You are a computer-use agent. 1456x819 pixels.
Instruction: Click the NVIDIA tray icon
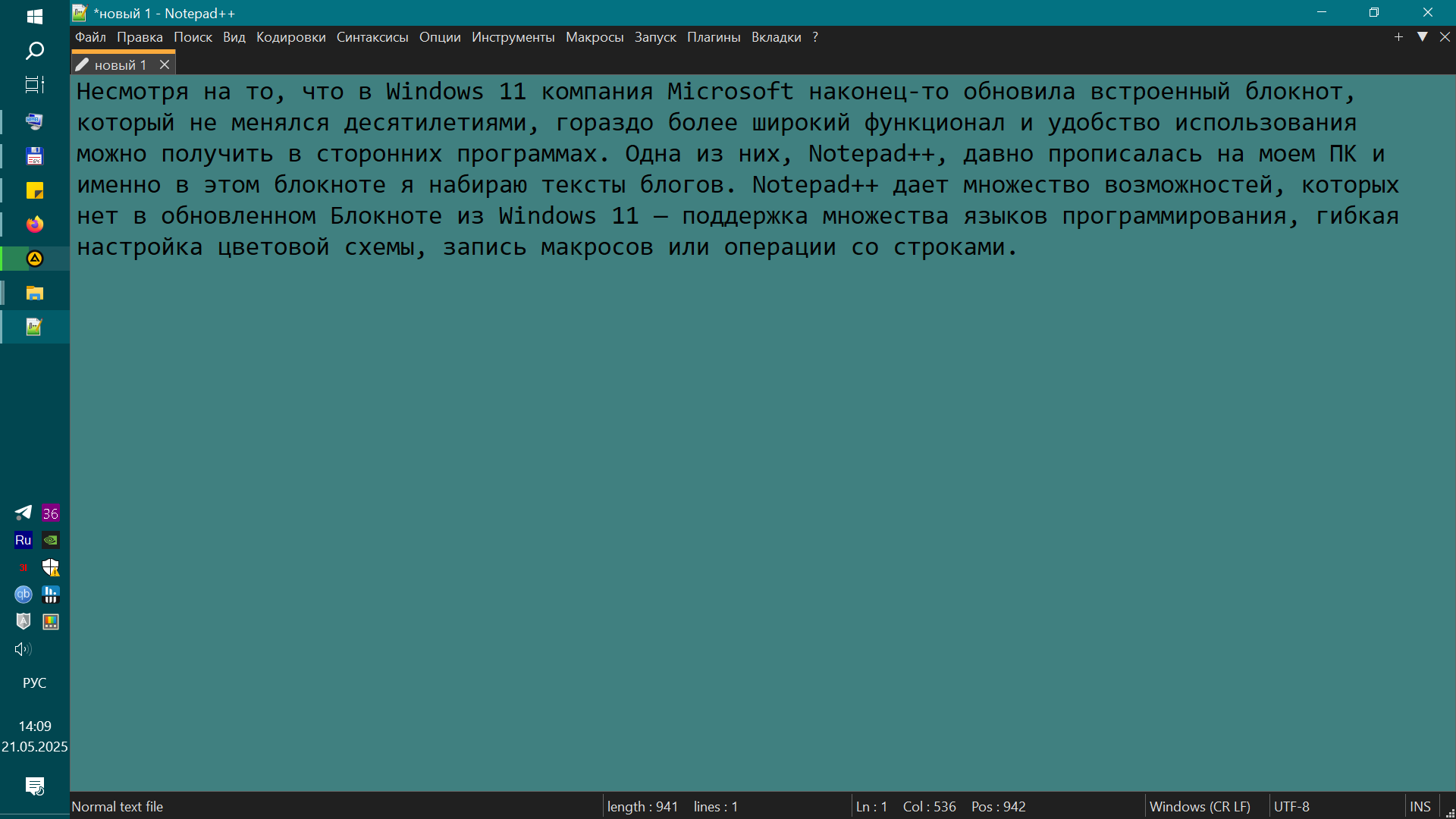[x=51, y=541]
